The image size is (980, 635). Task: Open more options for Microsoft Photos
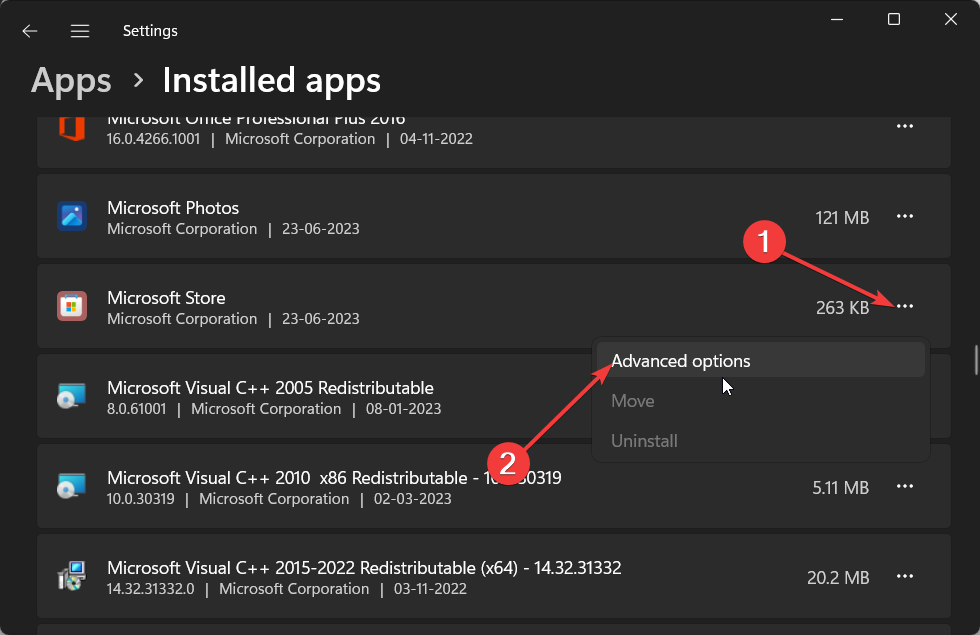(905, 217)
